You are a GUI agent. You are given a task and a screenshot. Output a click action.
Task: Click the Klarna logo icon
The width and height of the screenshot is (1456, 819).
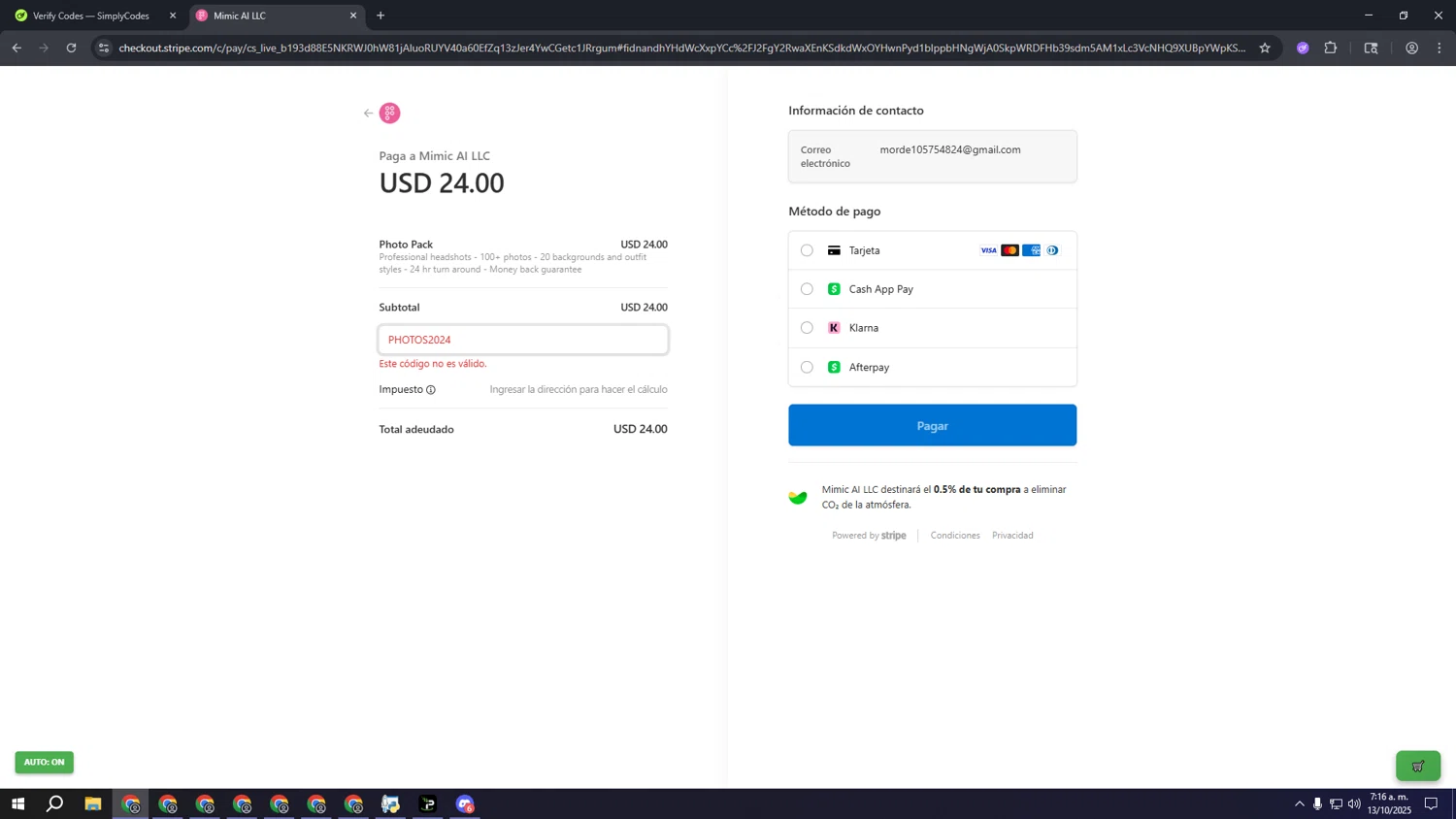pos(834,328)
